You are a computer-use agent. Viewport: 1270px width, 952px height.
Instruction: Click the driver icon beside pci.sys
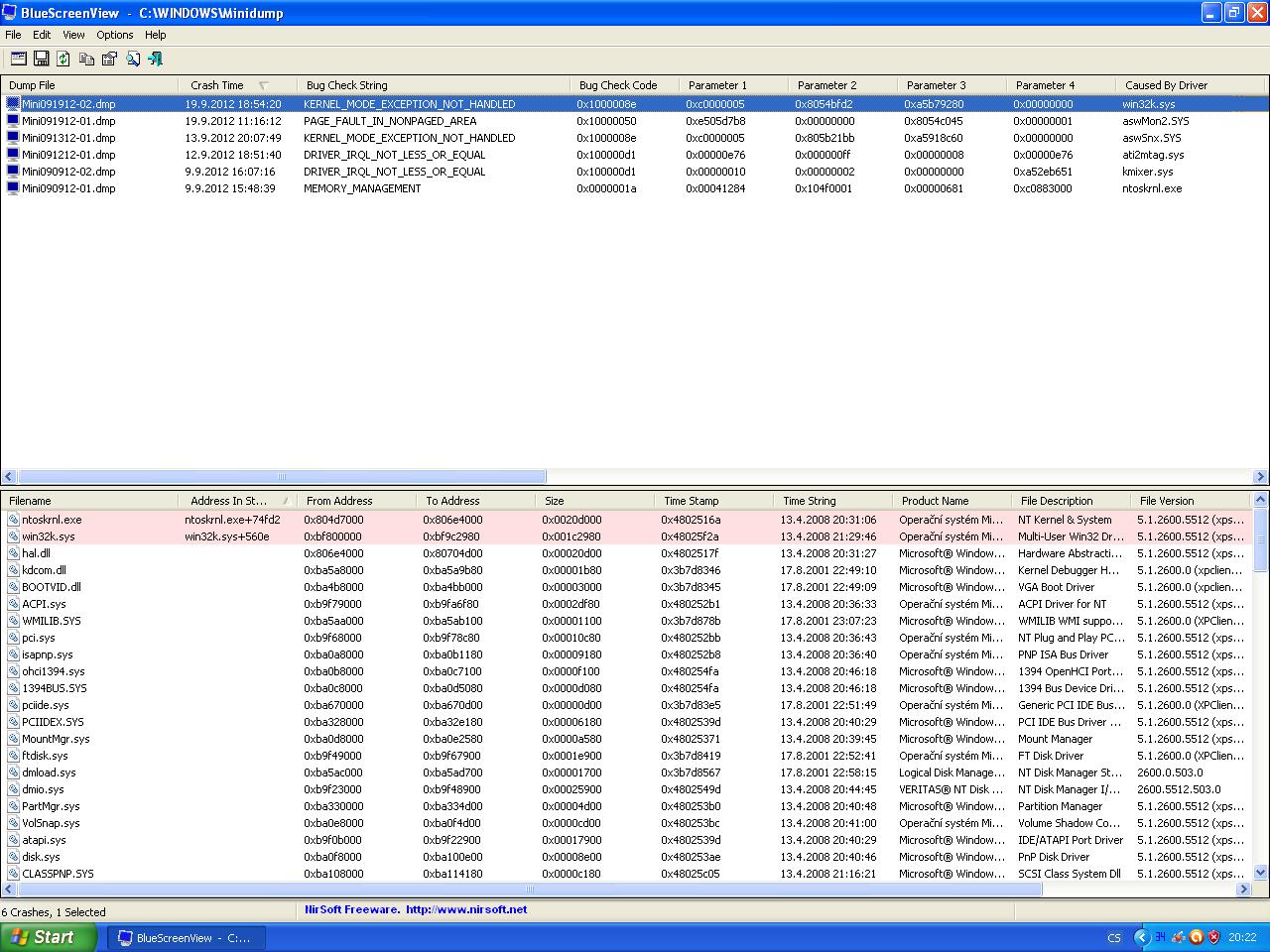tap(13, 638)
